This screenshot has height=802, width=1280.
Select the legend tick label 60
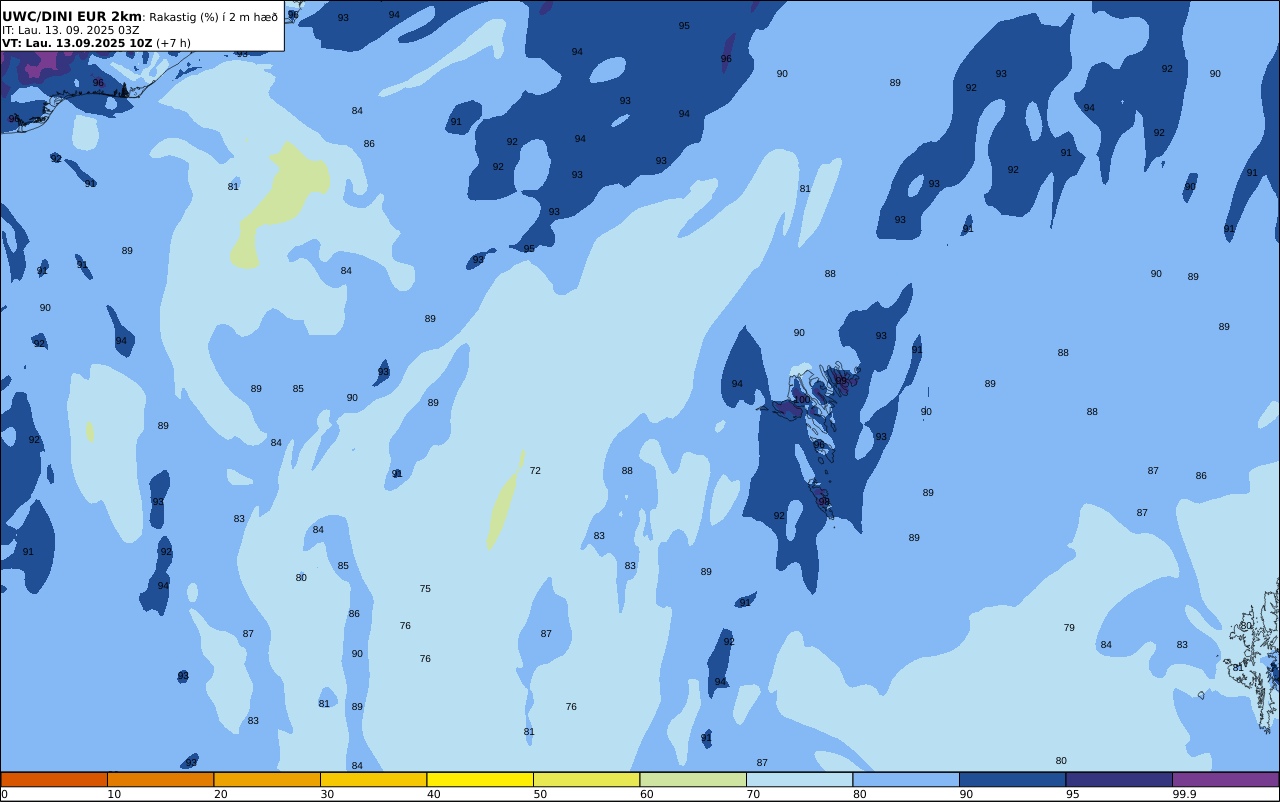pos(646,794)
